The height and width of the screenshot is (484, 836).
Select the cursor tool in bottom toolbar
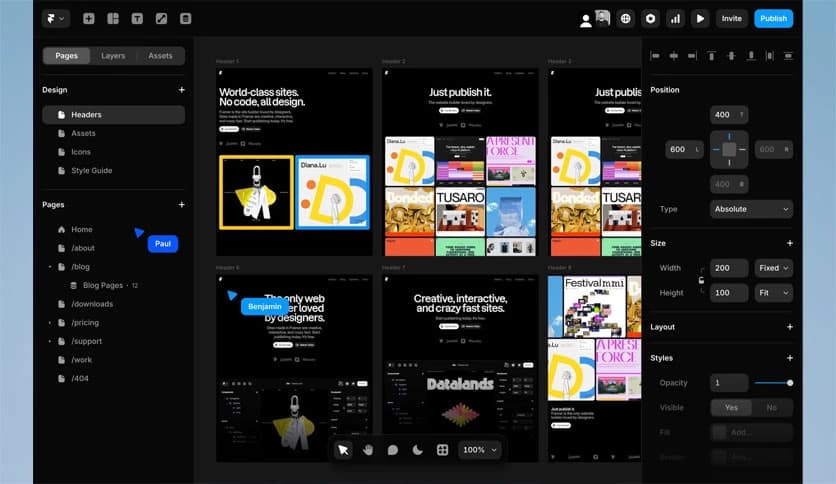(x=343, y=450)
